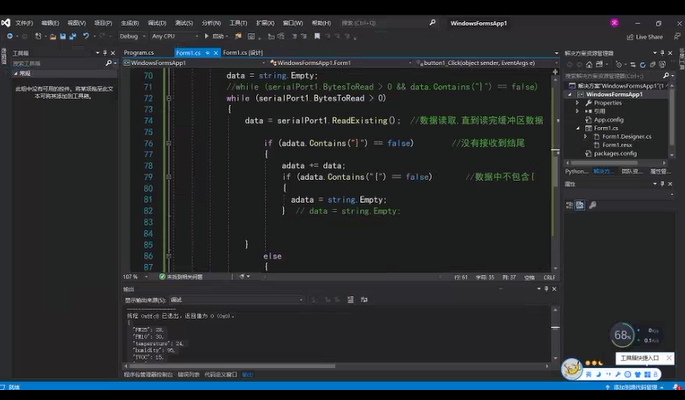Click the wrench Property Pages icon
The image size is (685, 400).
coord(592,205)
